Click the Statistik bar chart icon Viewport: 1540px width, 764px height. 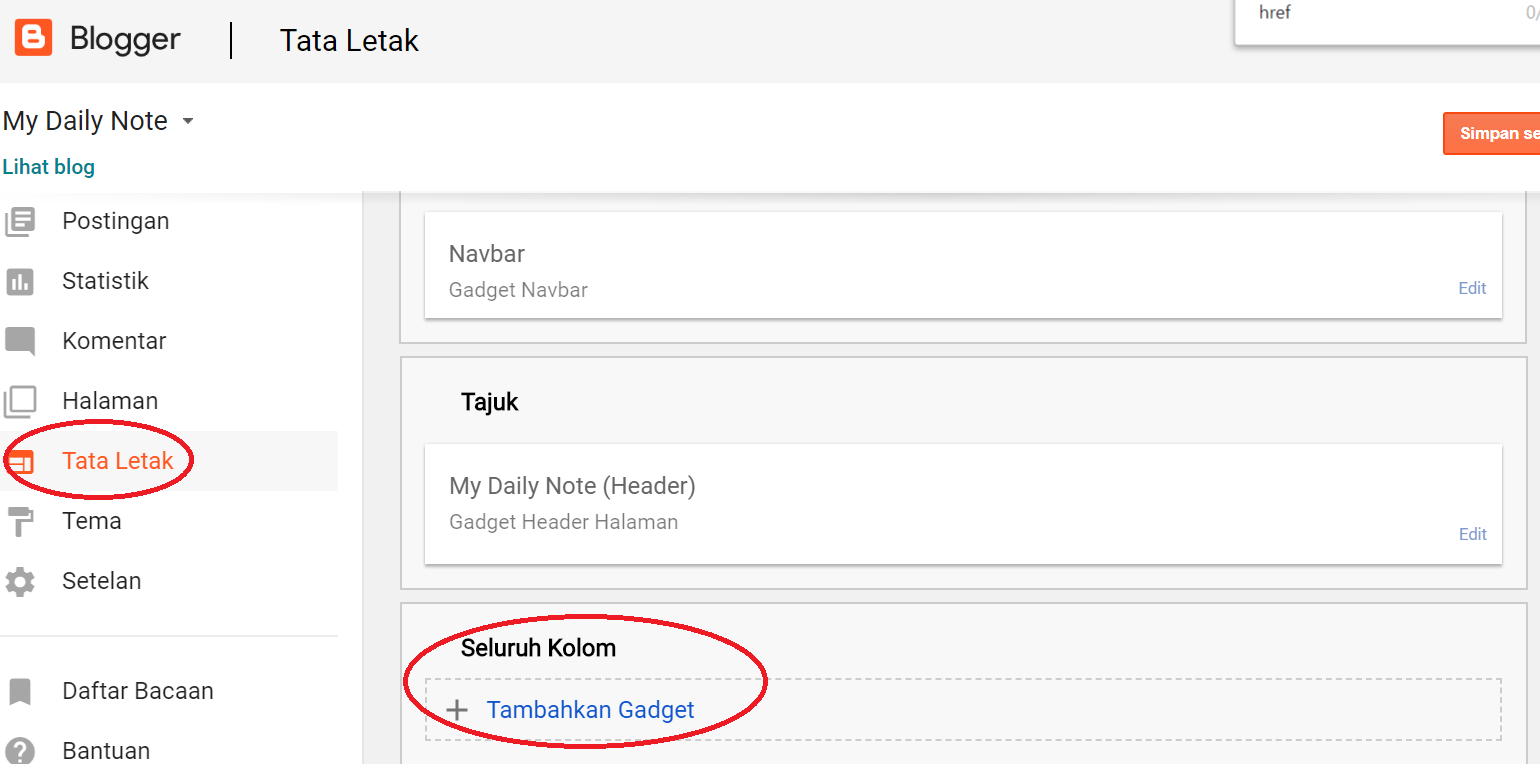point(20,281)
